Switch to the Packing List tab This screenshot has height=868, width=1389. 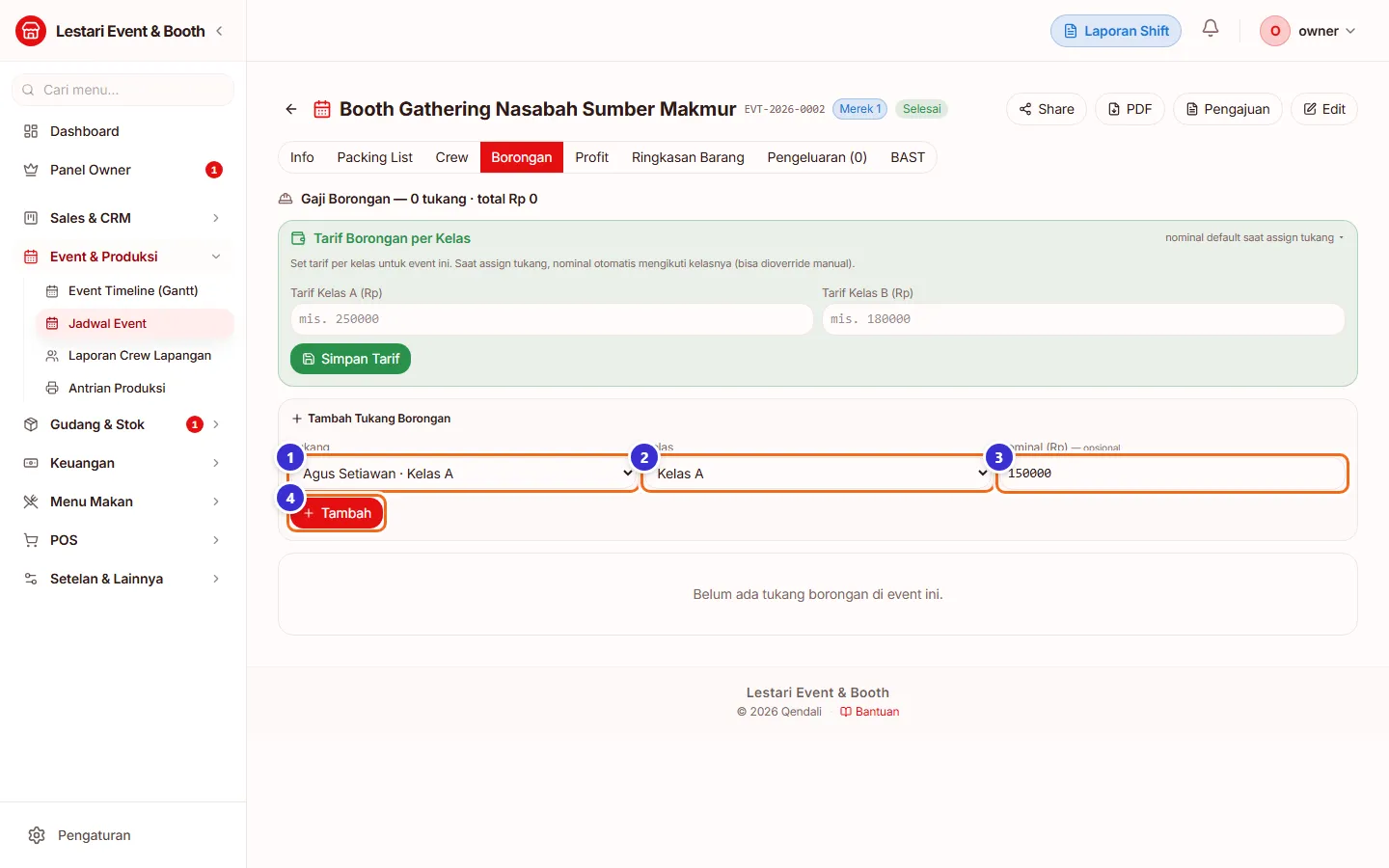pos(374,157)
